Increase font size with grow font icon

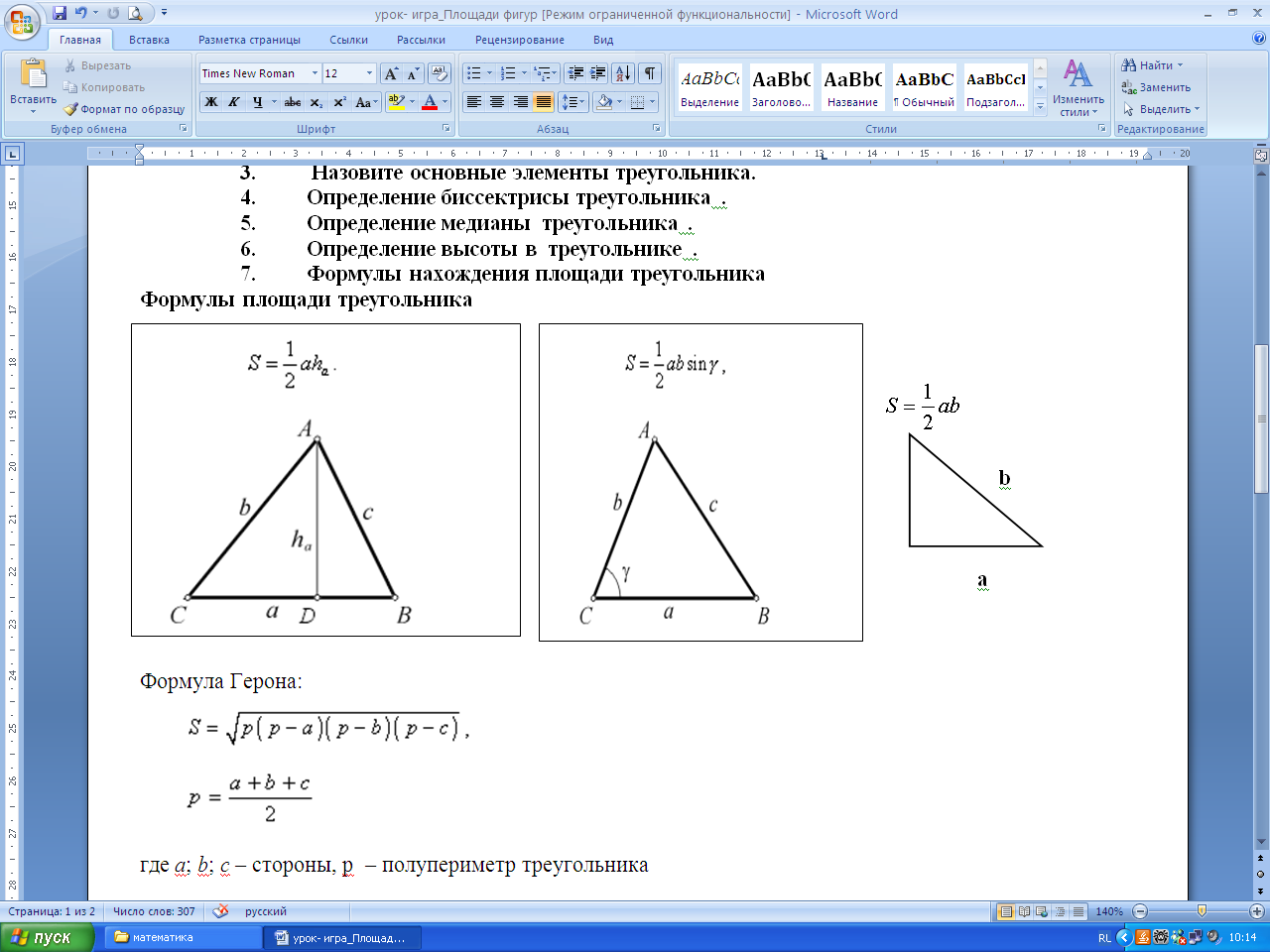point(391,73)
